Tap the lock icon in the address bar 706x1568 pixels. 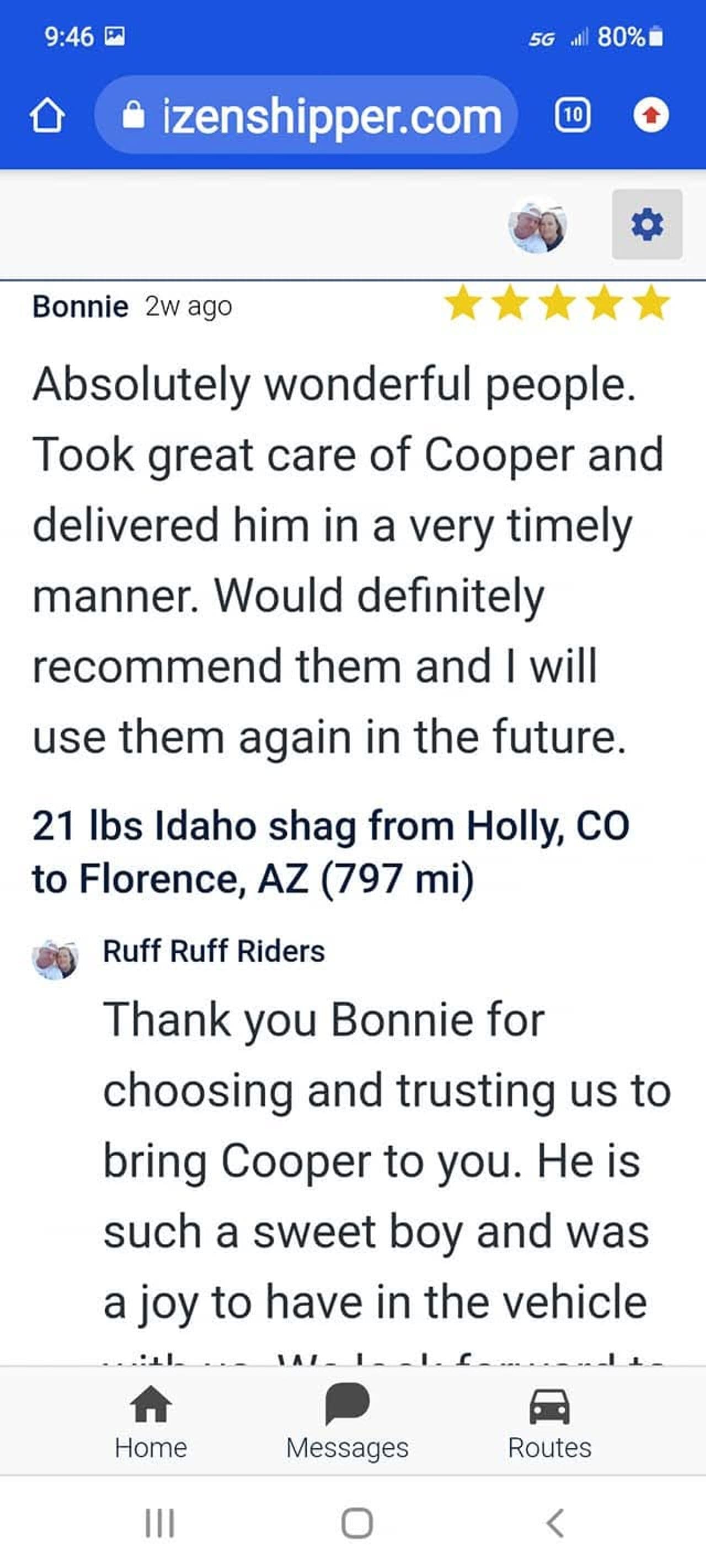click(133, 115)
